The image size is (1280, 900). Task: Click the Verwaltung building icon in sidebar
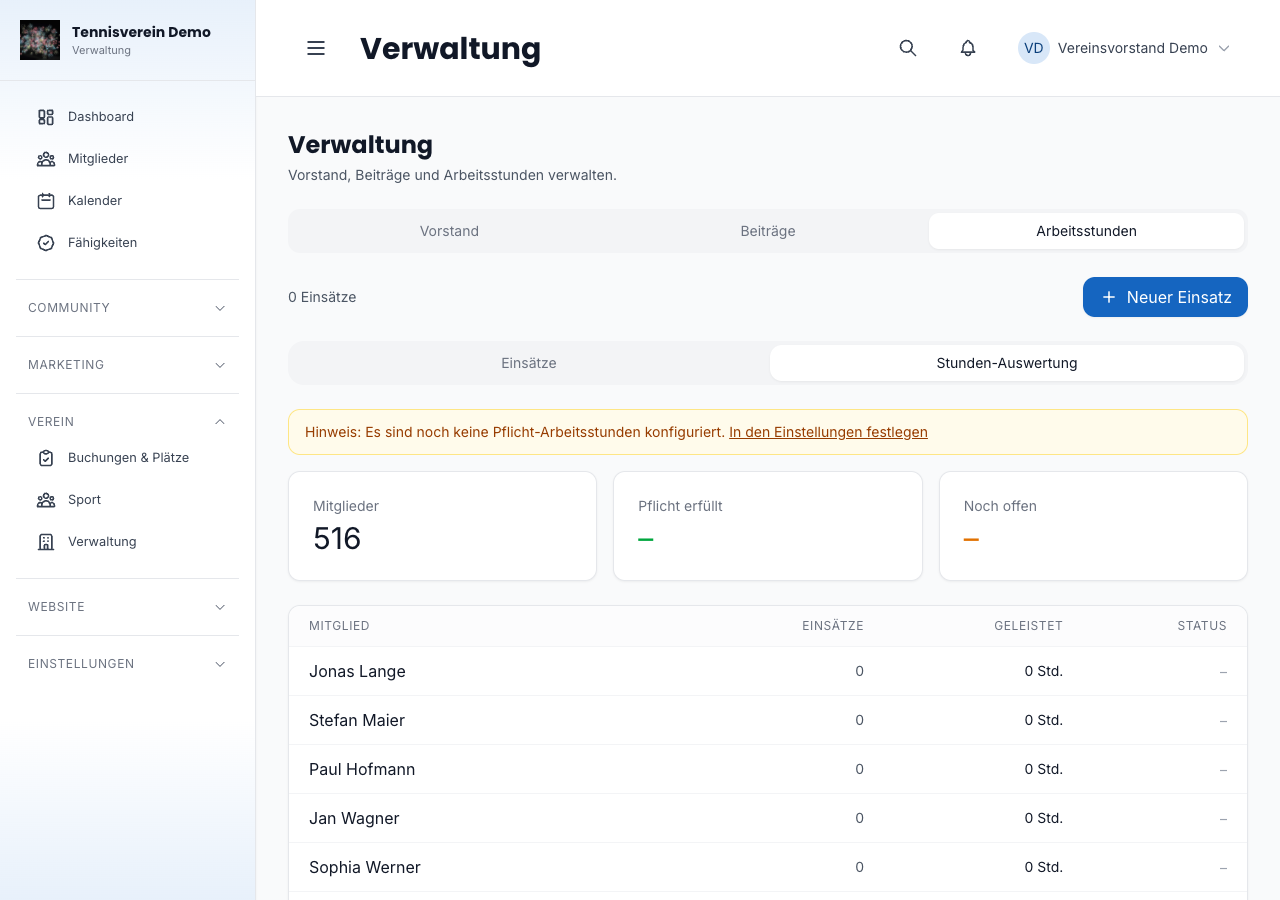[x=46, y=542]
